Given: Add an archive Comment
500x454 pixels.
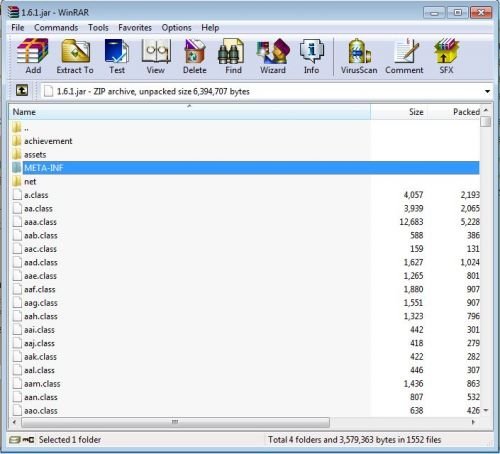Looking at the screenshot, I should [x=404, y=56].
